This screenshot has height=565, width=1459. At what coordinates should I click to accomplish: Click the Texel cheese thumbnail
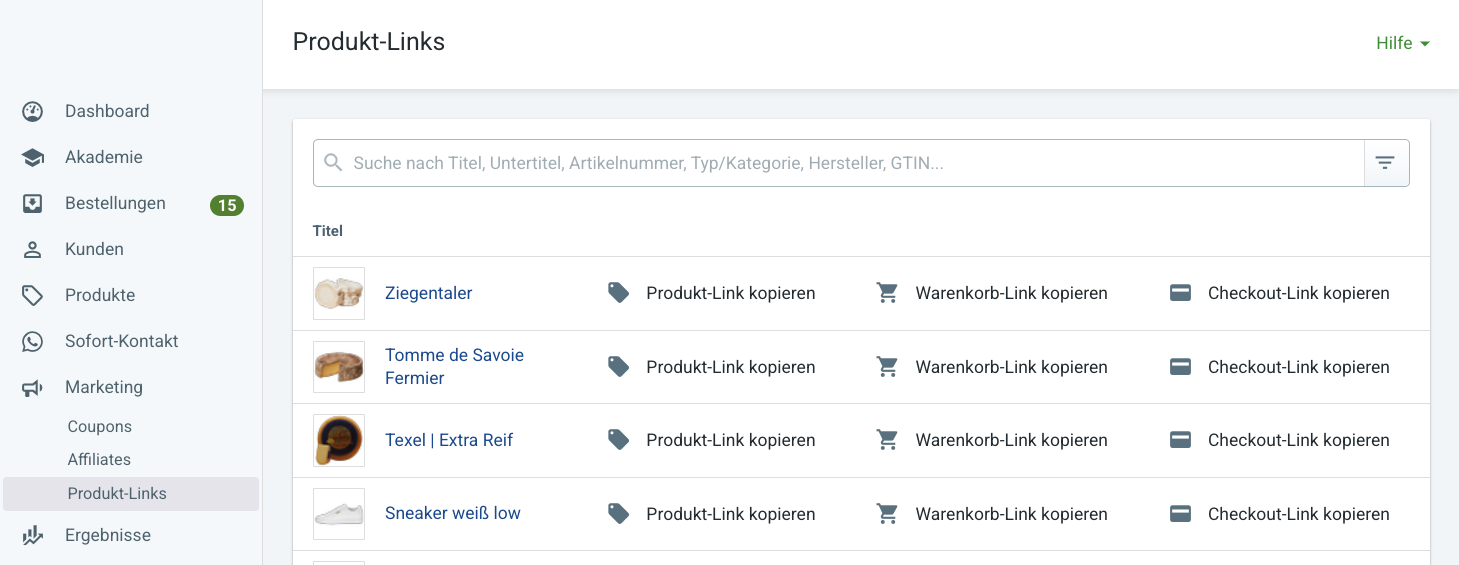pyautogui.click(x=339, y=440)
